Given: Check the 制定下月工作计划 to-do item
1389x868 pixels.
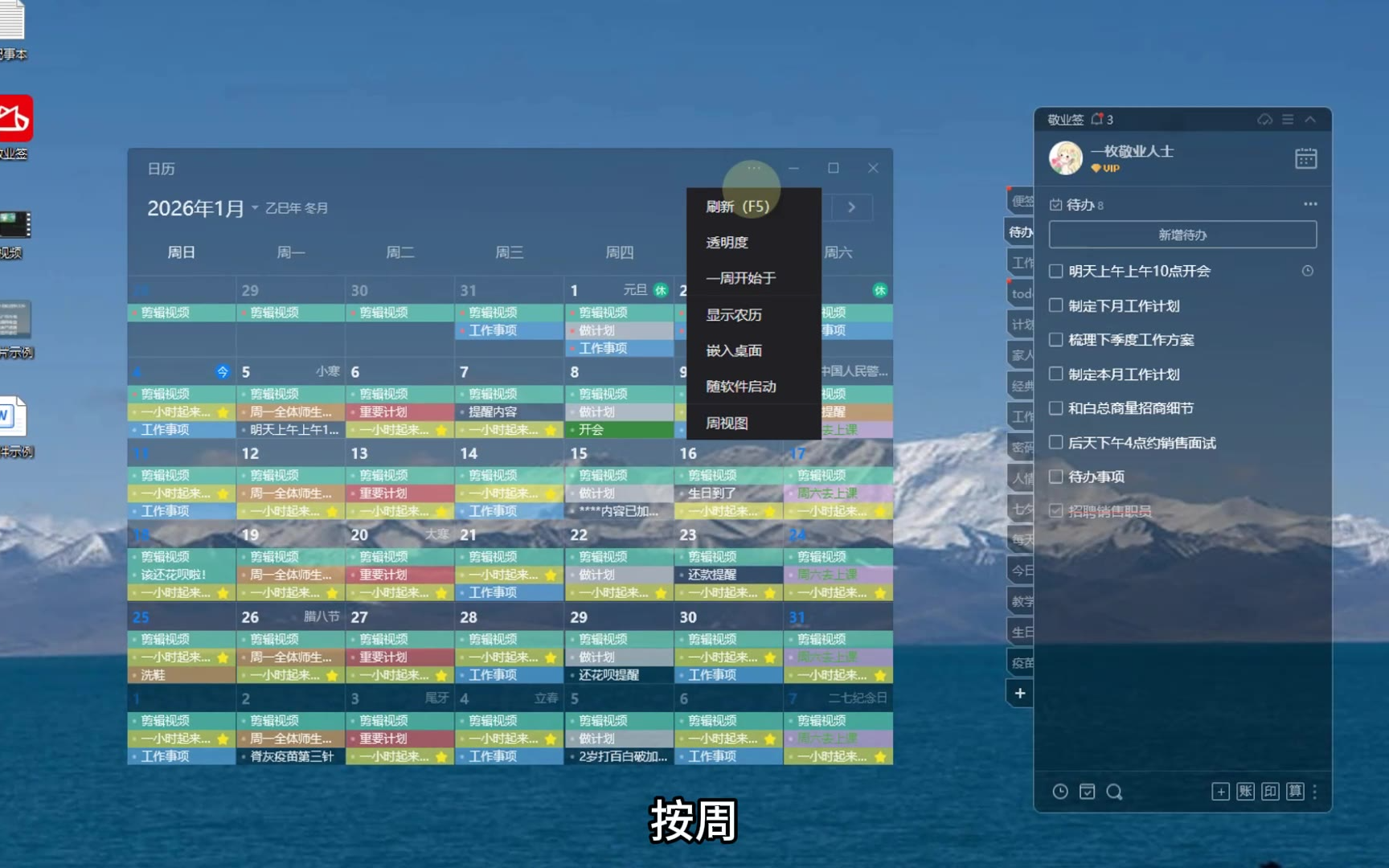Looking at the screenshot, I should pyautogui.click(x=1056, y=305).
